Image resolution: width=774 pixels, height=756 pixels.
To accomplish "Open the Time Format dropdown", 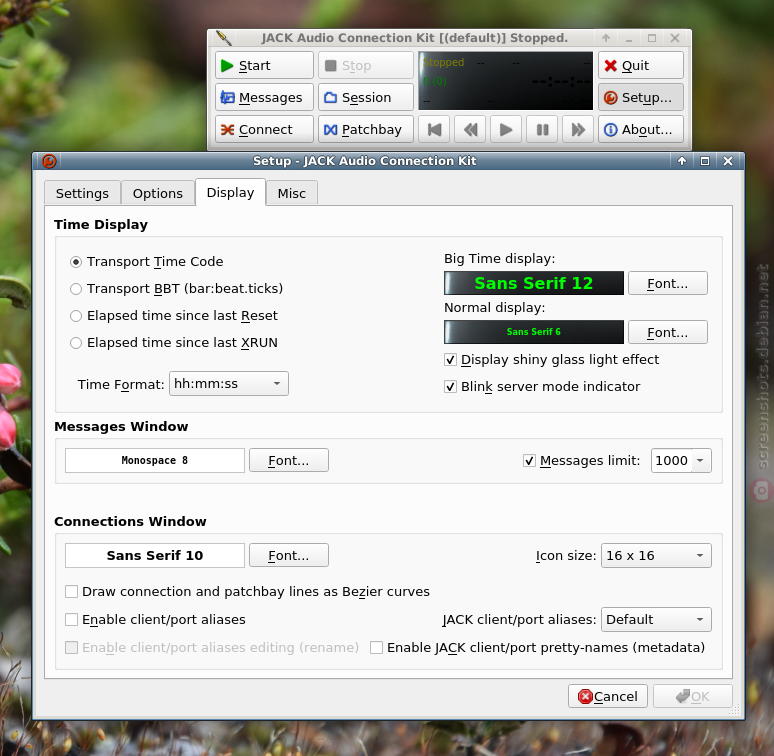I will (229, 383).
